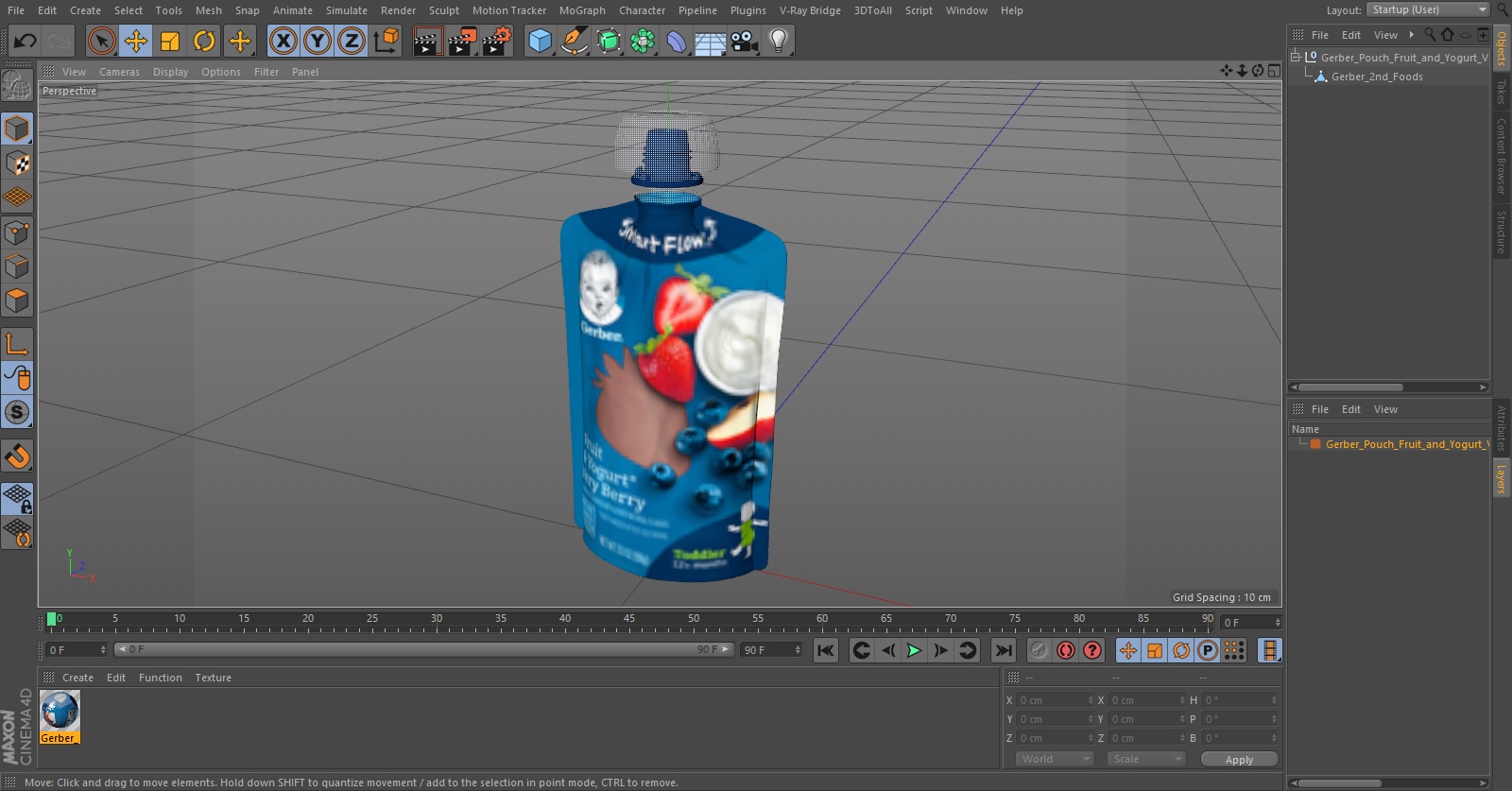The image size is (1512, 791).
Task: Play the animation forward
Action: [914, 650]
